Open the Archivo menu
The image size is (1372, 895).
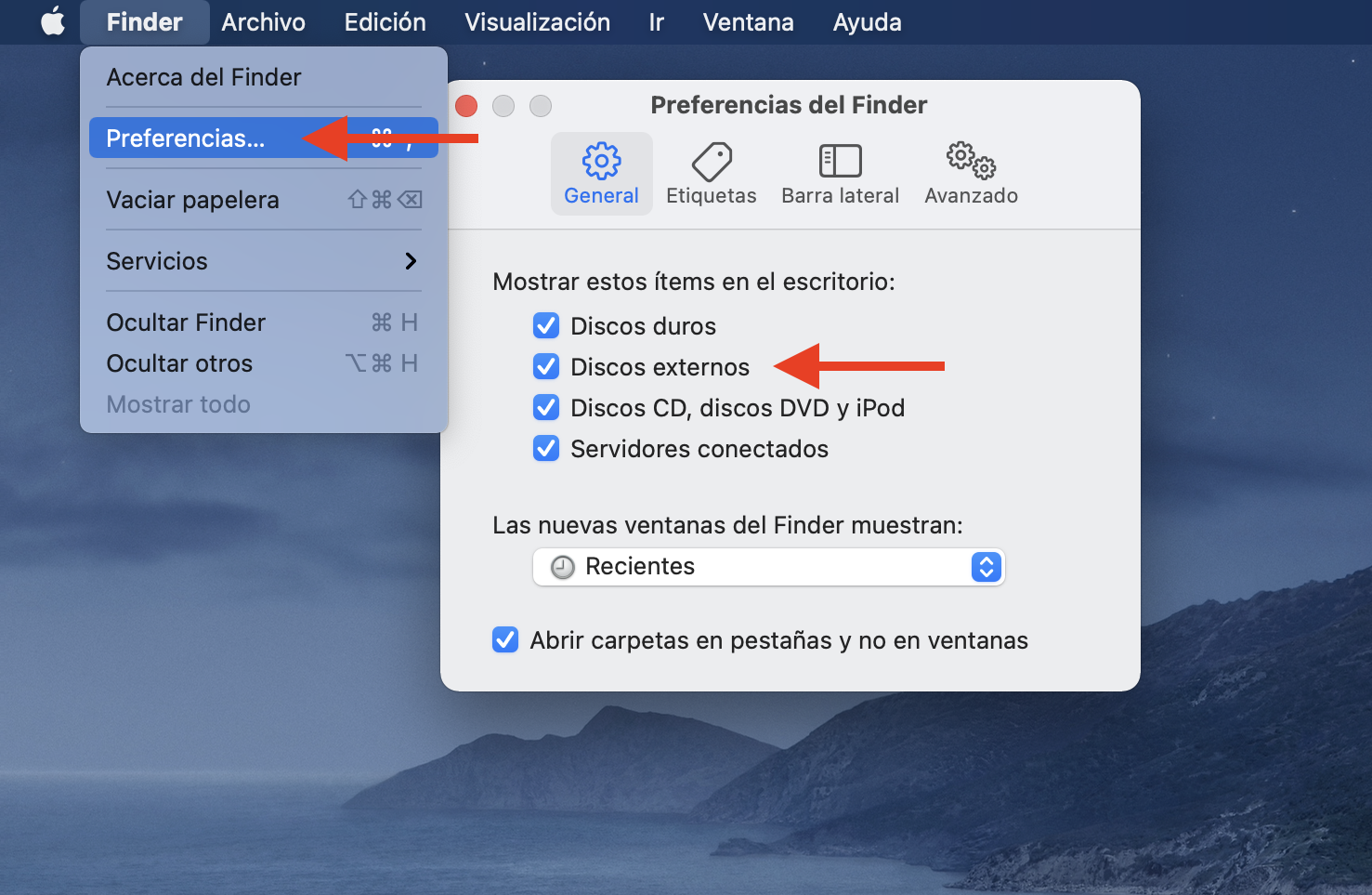[264, 22]
